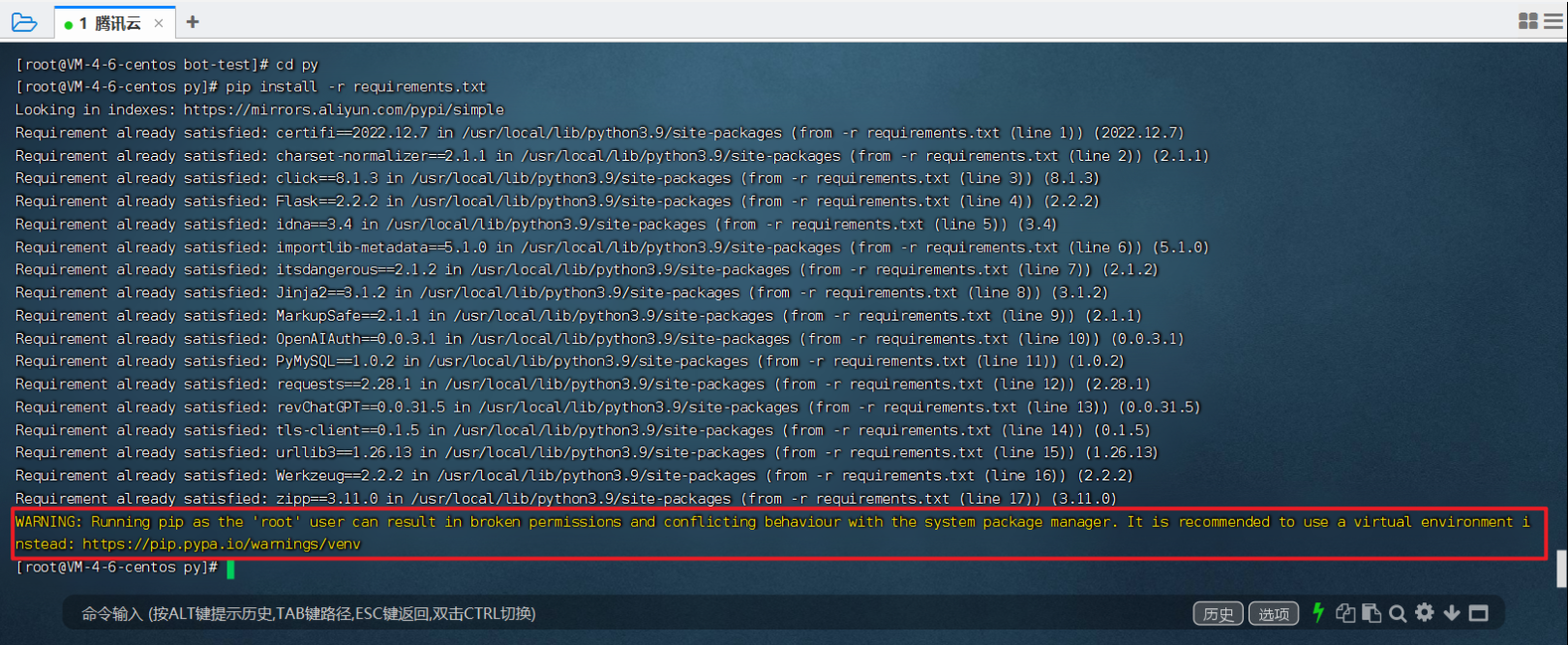Open the folder icon for session manager
Screen dimensions: 1568x645
click(24, 22)
